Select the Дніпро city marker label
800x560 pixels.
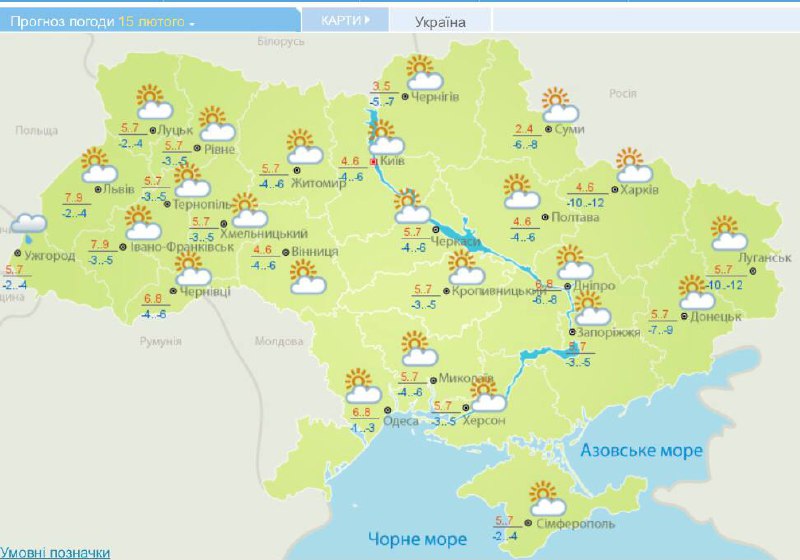[x=594, y=286]
